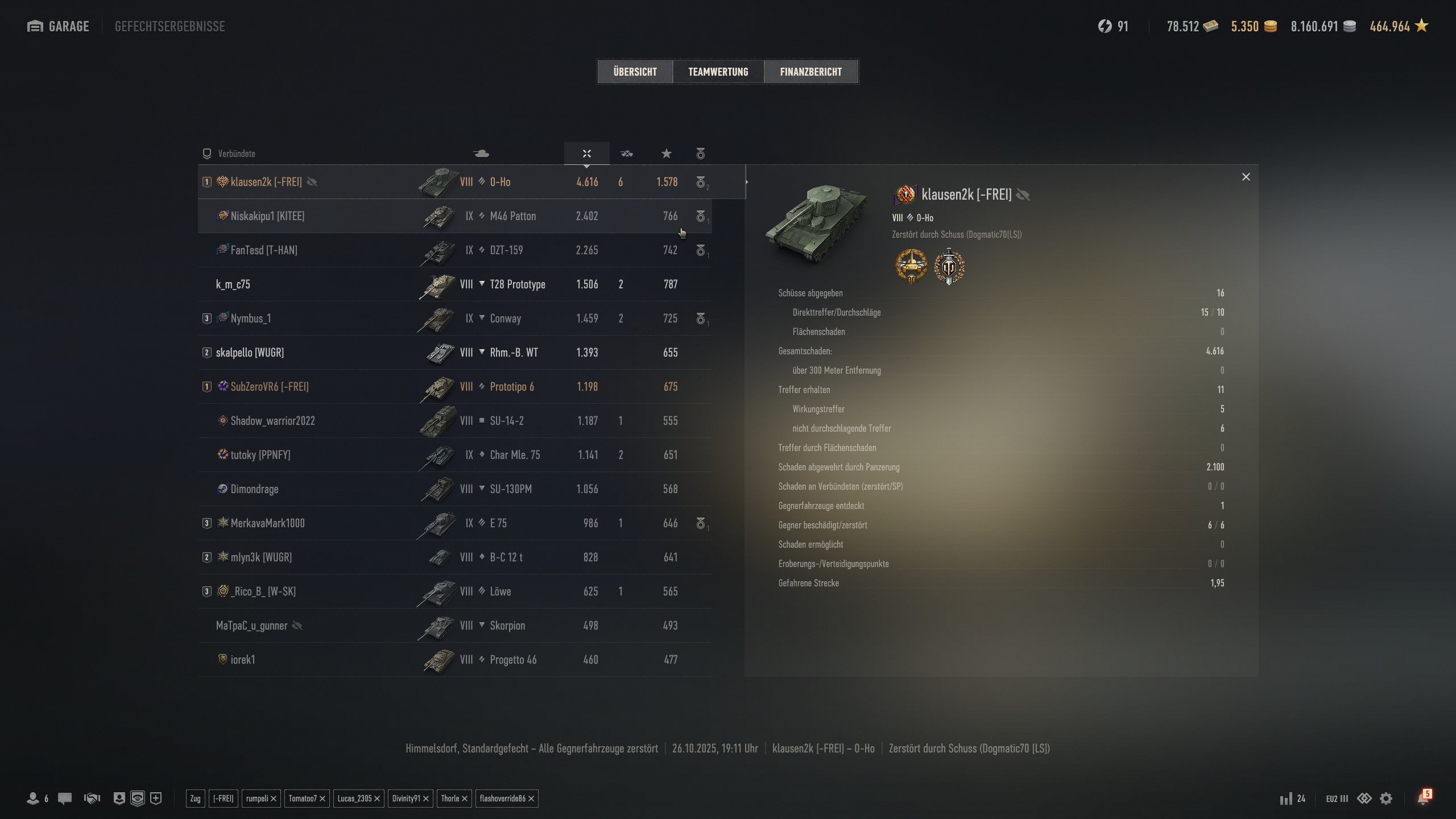Screen dimensions: 1456x819
Task: Close the Tomatoo7 chat tab
Action: click(322, 799)
